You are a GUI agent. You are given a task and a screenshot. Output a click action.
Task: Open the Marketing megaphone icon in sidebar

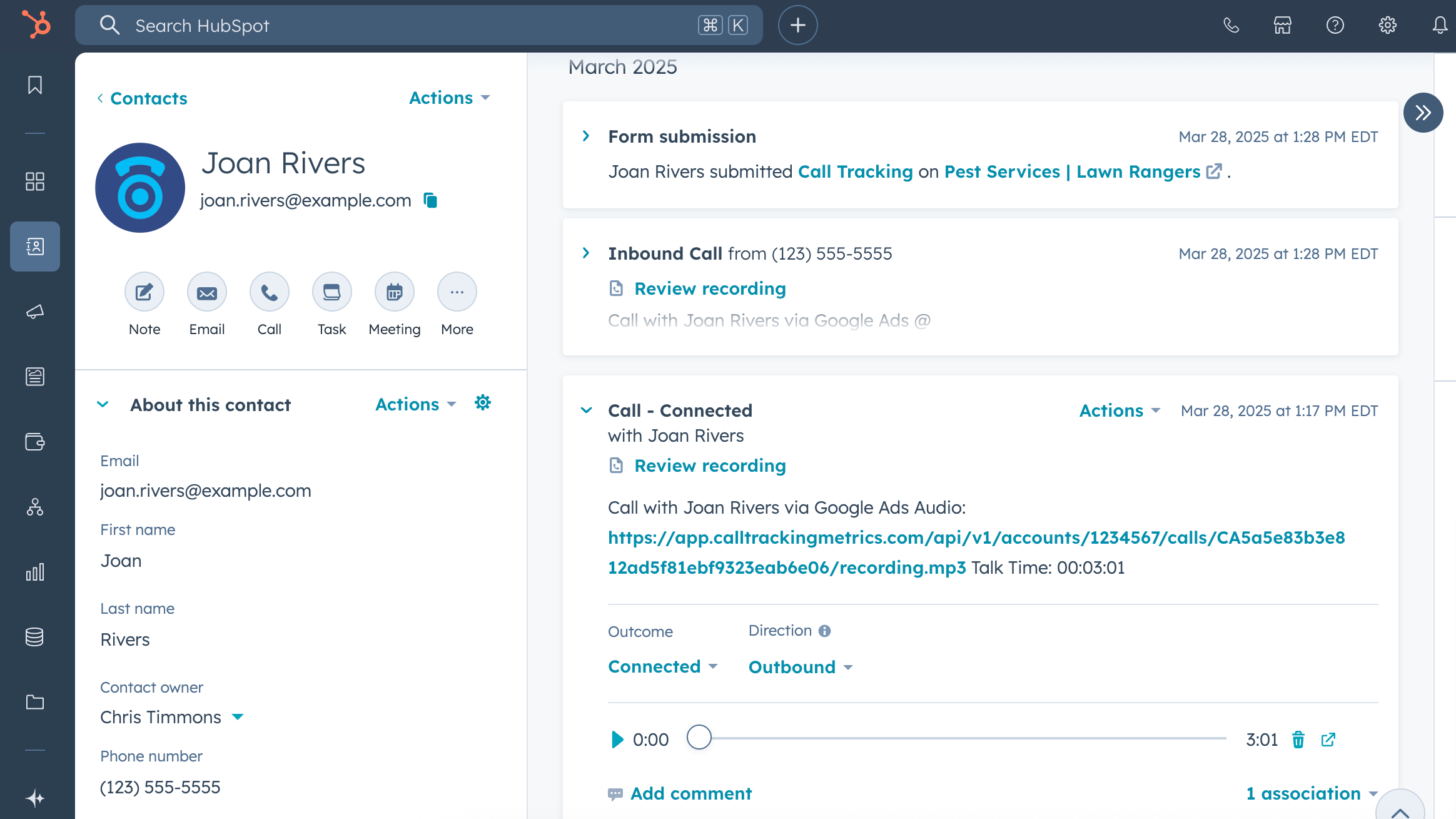34,312
